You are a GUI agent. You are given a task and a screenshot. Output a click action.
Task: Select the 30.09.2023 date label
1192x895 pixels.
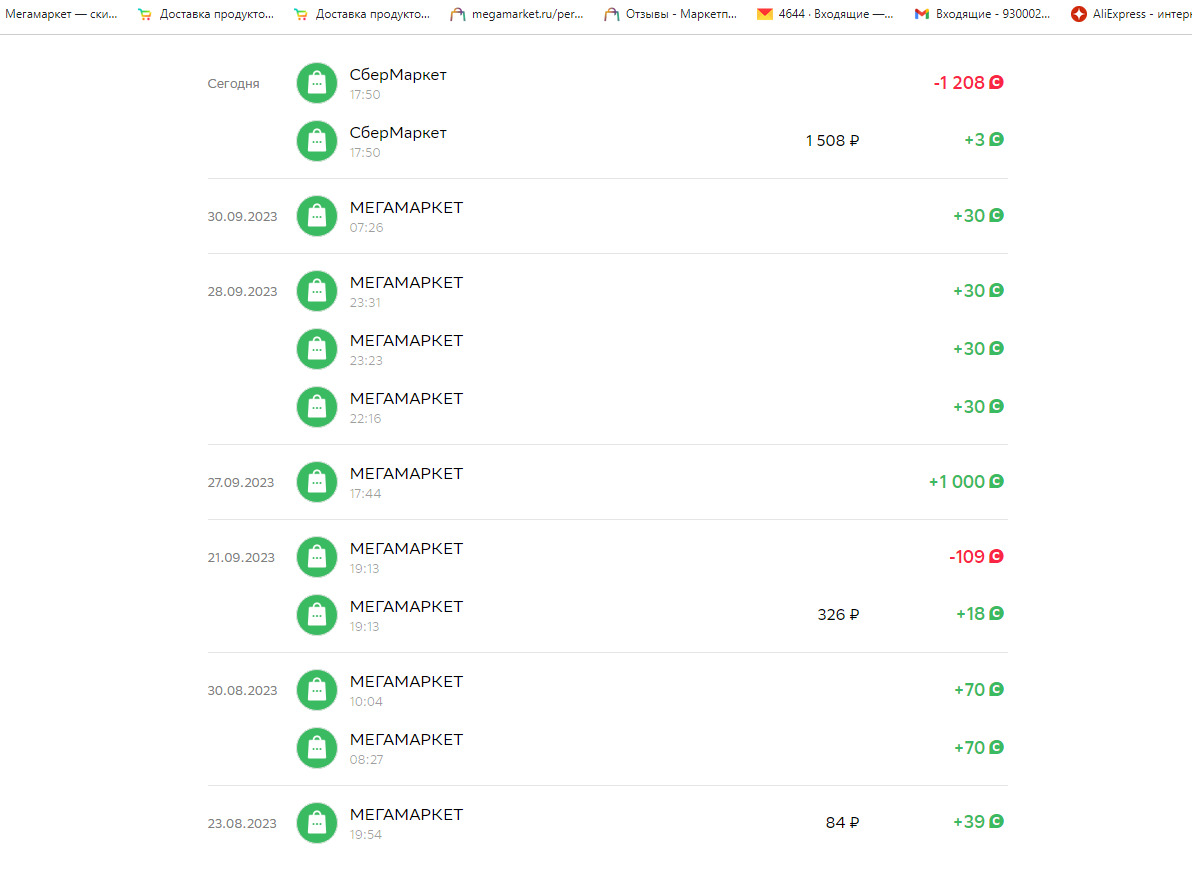pyautogui.click(x=243, y=217)
